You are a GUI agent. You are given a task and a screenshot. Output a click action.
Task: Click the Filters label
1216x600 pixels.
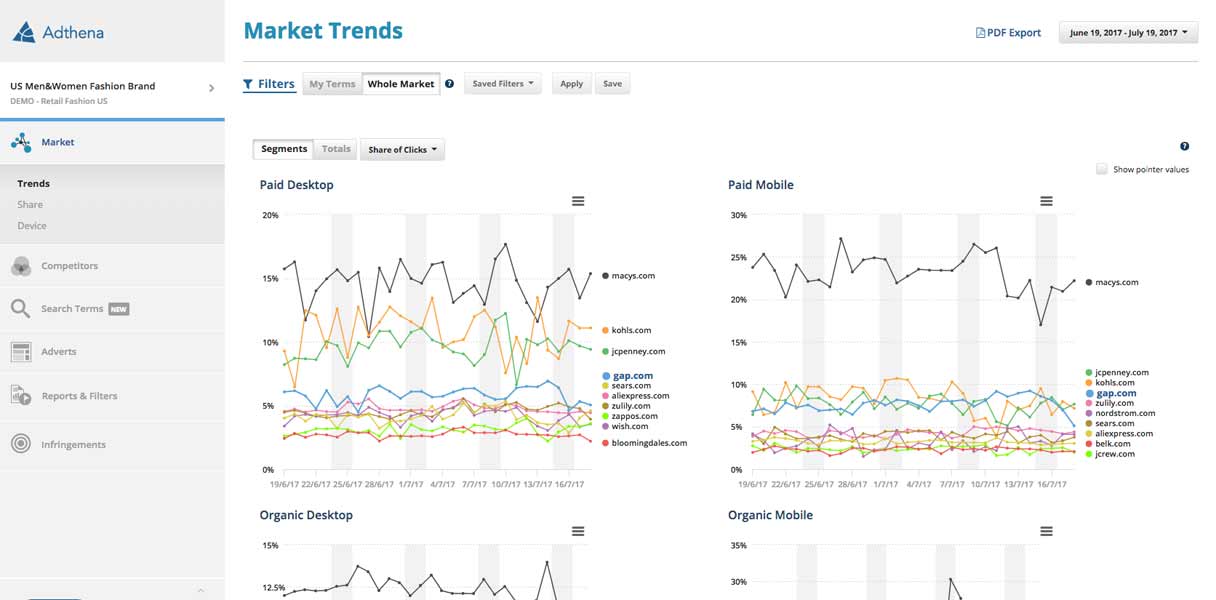(276, 85)
